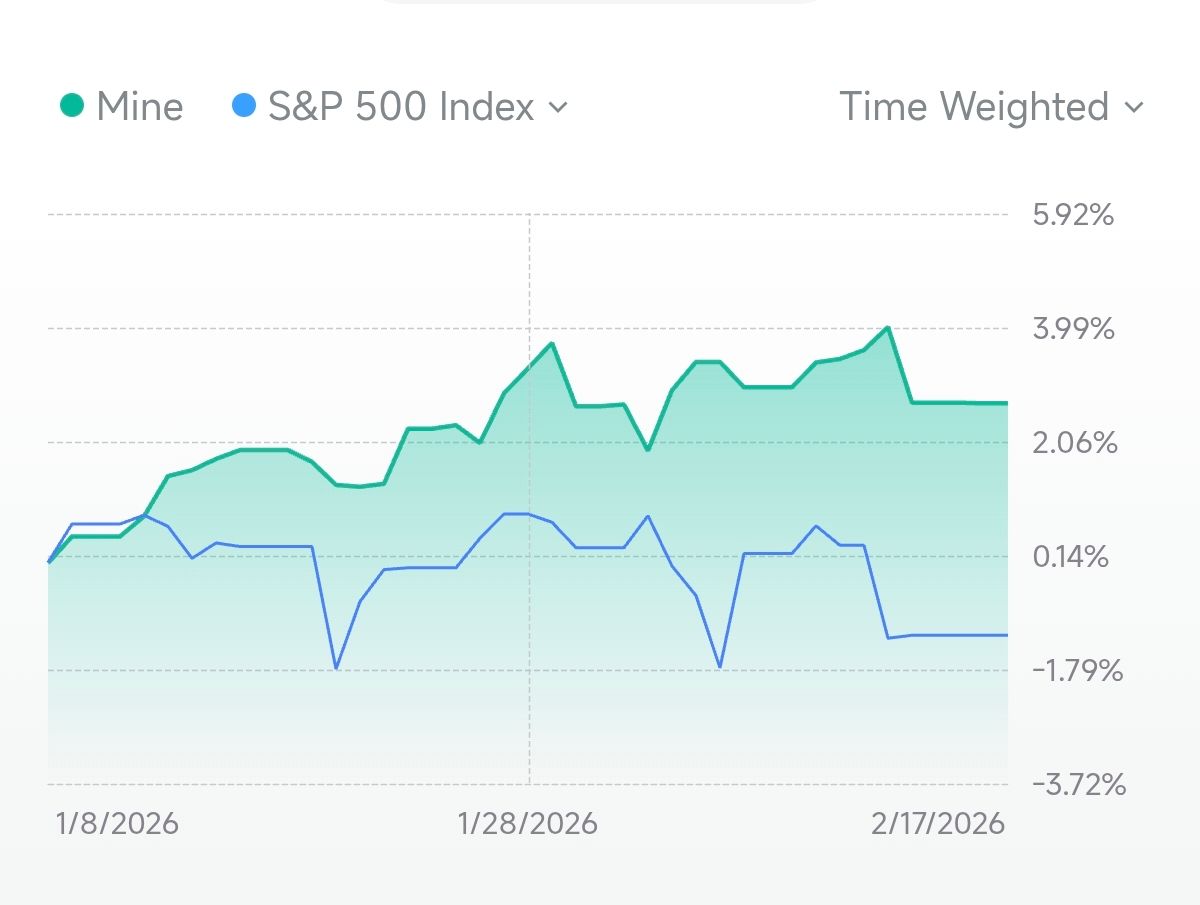Click the green line's highest peak
1200x905 pixels.
pyautogui.click(x=888, y=328)
